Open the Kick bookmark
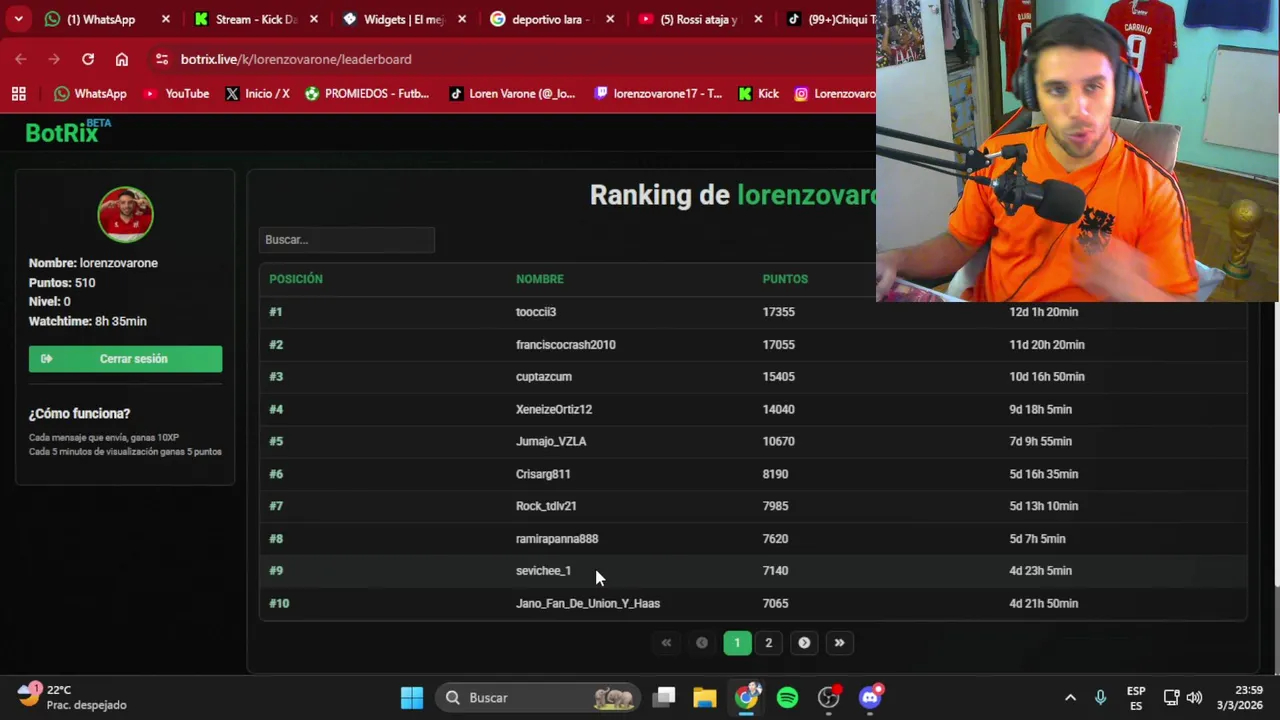1280x720 pixels. (758, 93)
